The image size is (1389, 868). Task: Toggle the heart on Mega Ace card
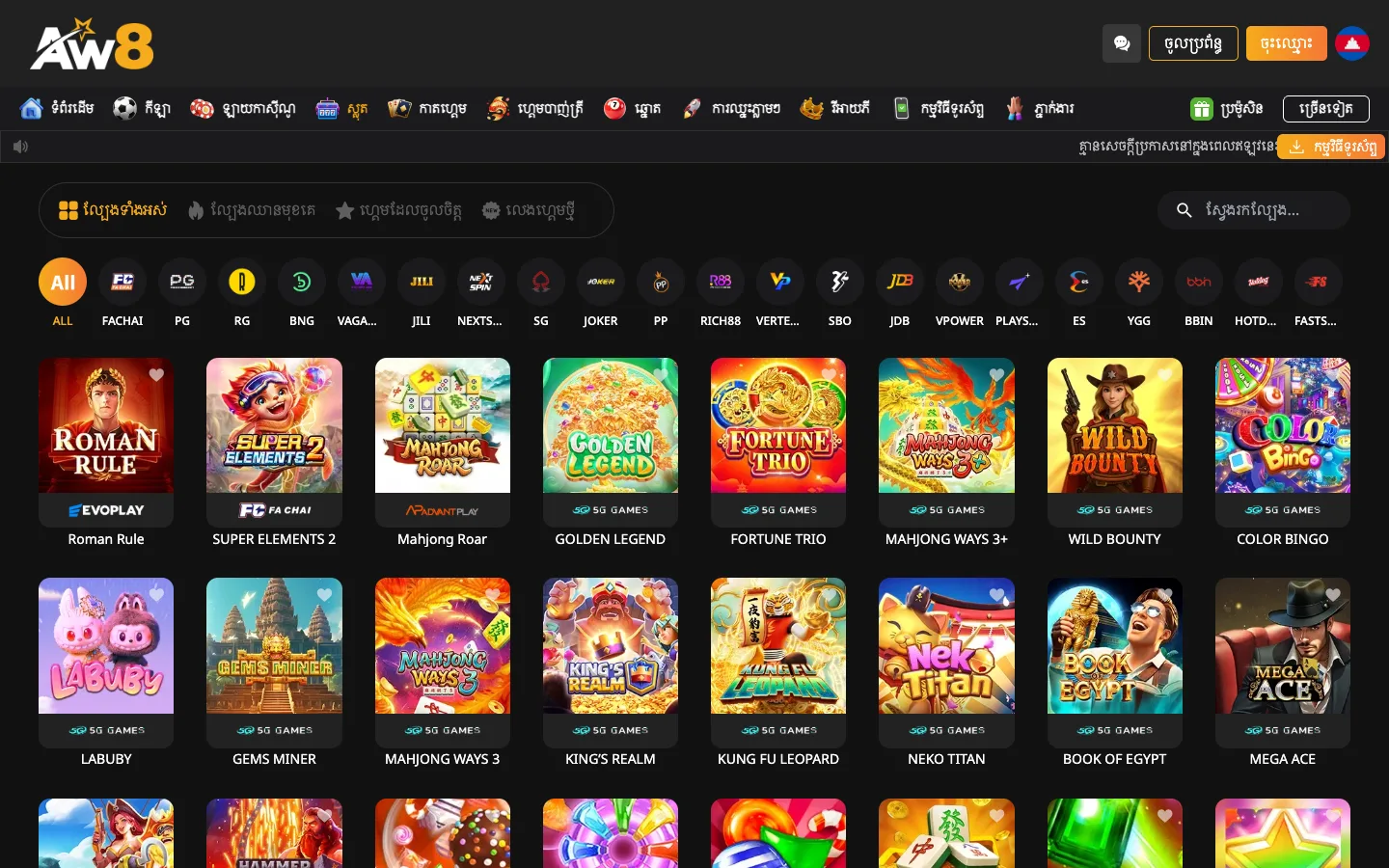click(1333, 595)
